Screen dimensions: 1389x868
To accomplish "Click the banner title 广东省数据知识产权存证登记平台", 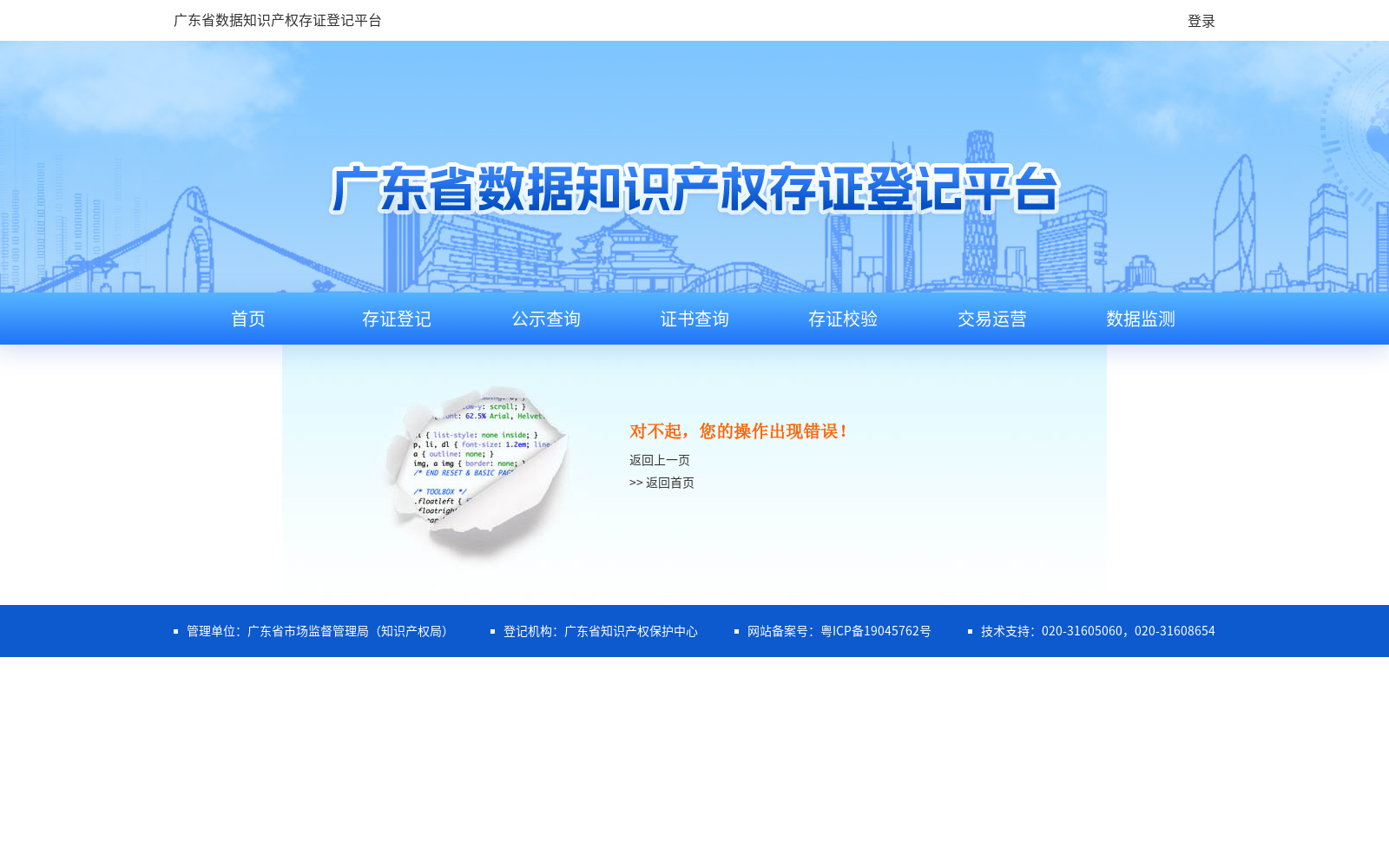I will (x=694, y=193).
